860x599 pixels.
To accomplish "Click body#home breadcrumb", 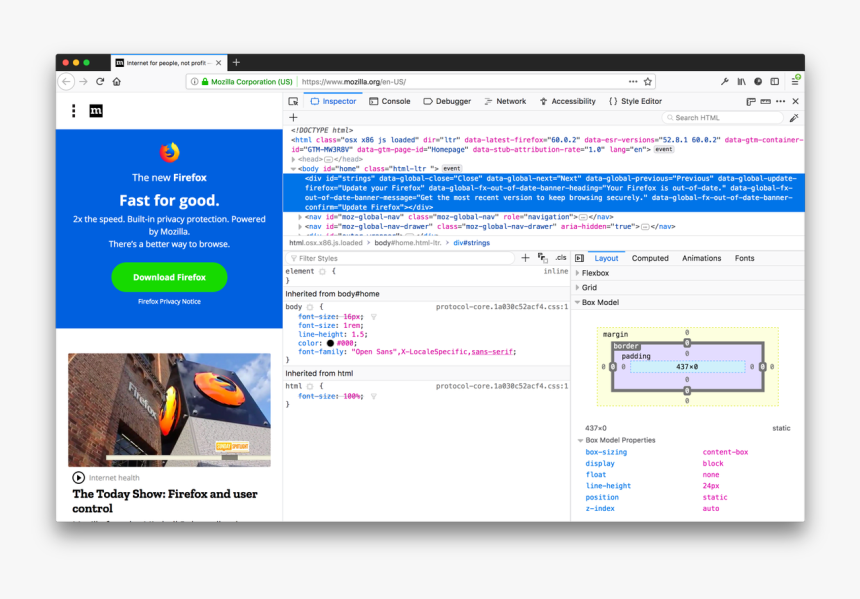I will point(408,243).
